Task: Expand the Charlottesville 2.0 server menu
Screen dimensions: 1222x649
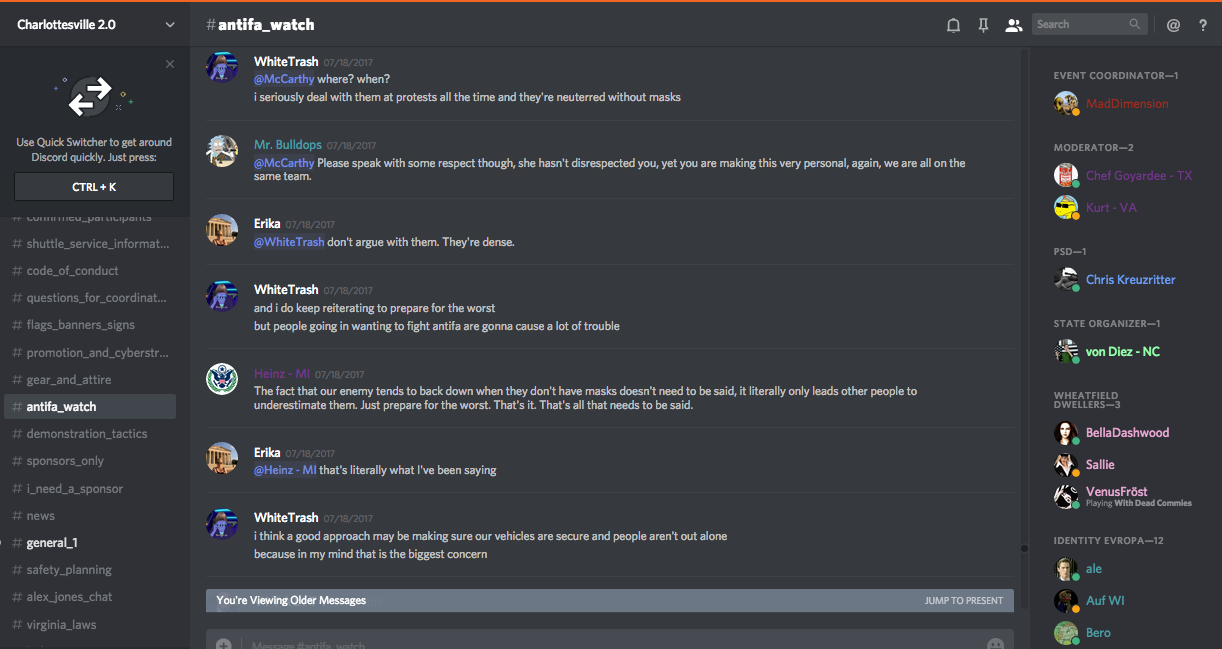Action: click(x=169, y=25)
